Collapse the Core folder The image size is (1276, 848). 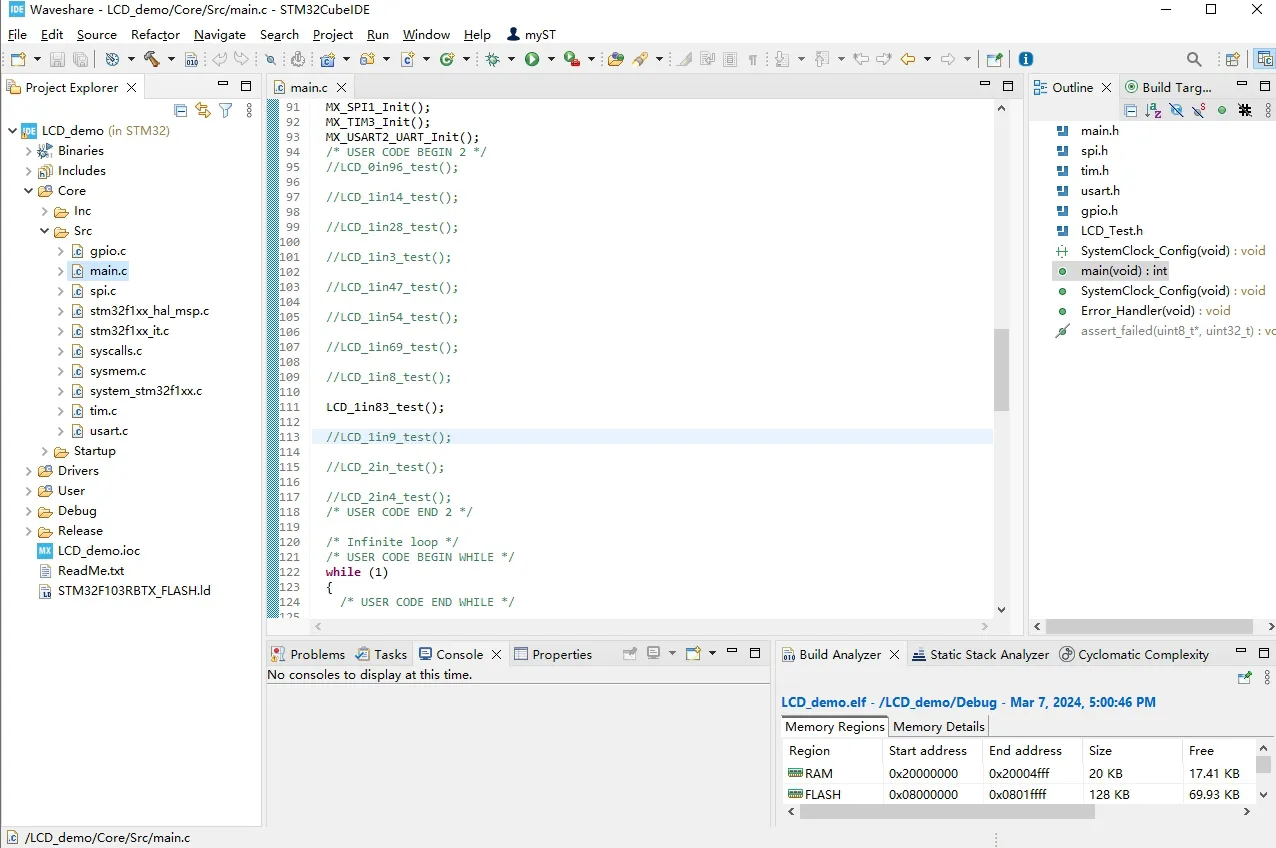pyautogui.click(x=28, y=191)
